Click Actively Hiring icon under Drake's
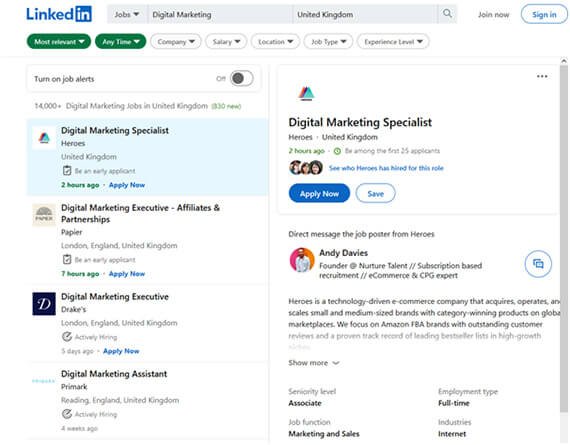Viewport: 570px width, 445px height. [x=67, y=337]
